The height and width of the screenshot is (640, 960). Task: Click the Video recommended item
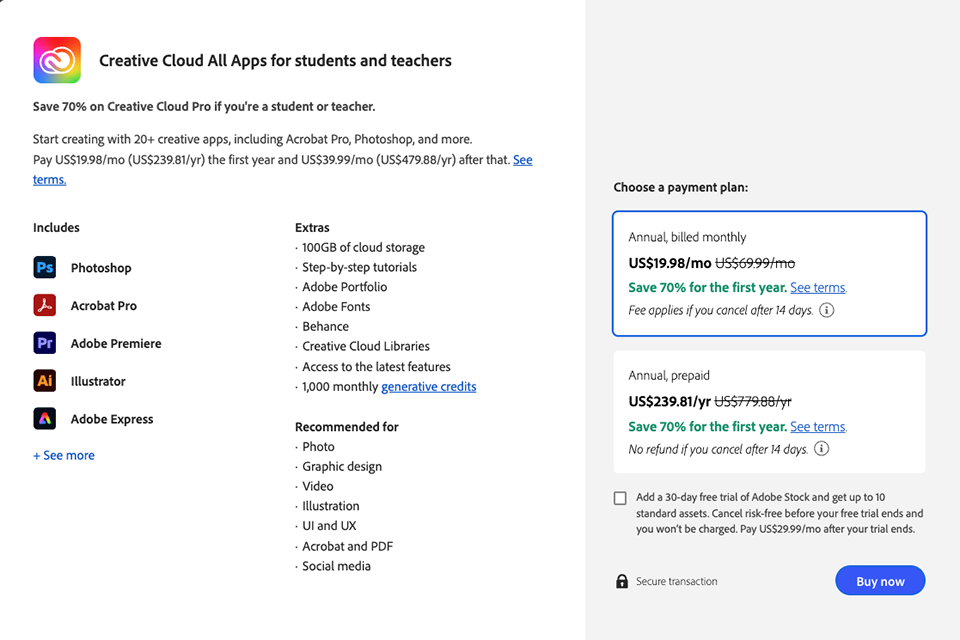[x=318, y=486]
